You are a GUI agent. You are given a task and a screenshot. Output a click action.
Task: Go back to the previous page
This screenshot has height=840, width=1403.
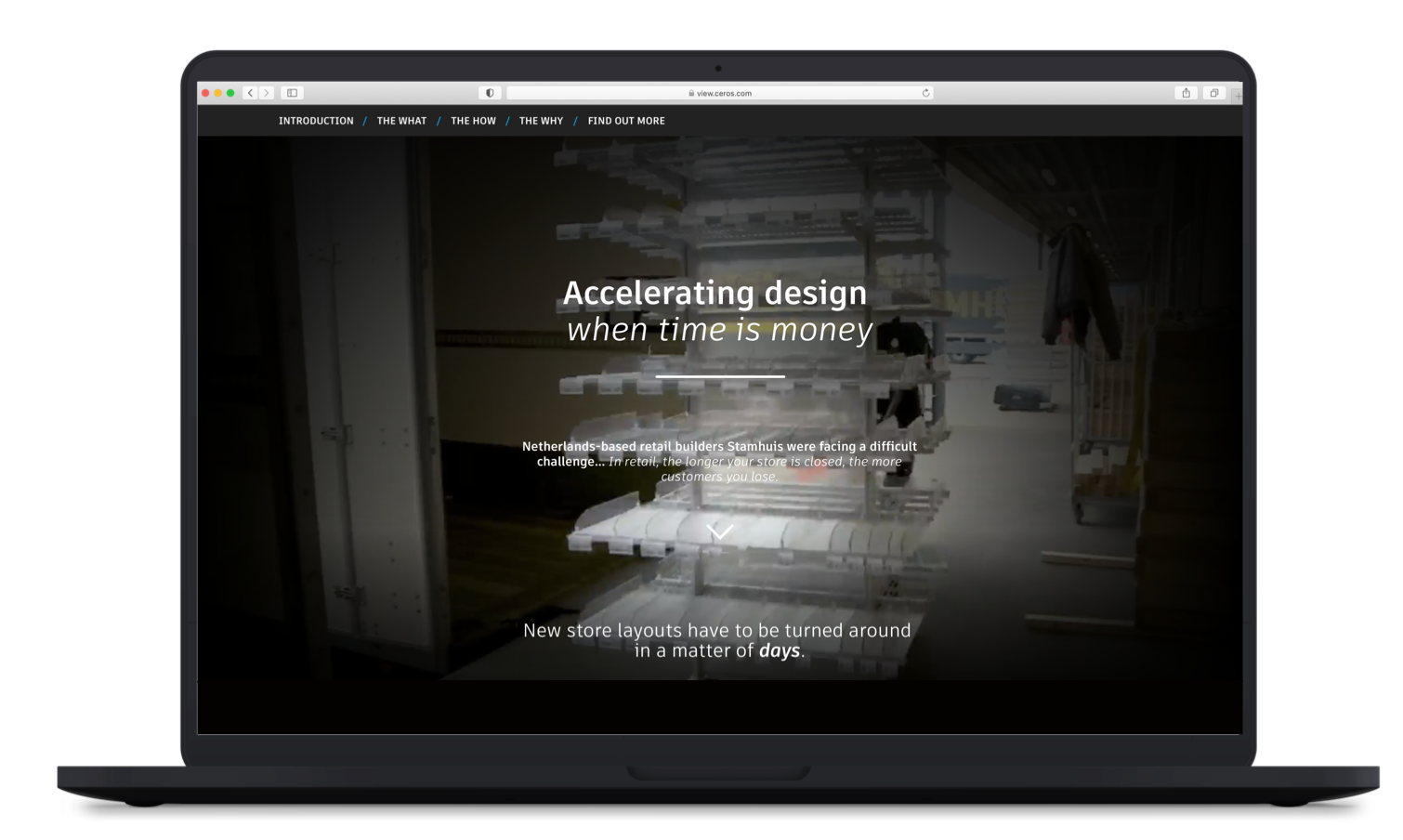[250, 93]
